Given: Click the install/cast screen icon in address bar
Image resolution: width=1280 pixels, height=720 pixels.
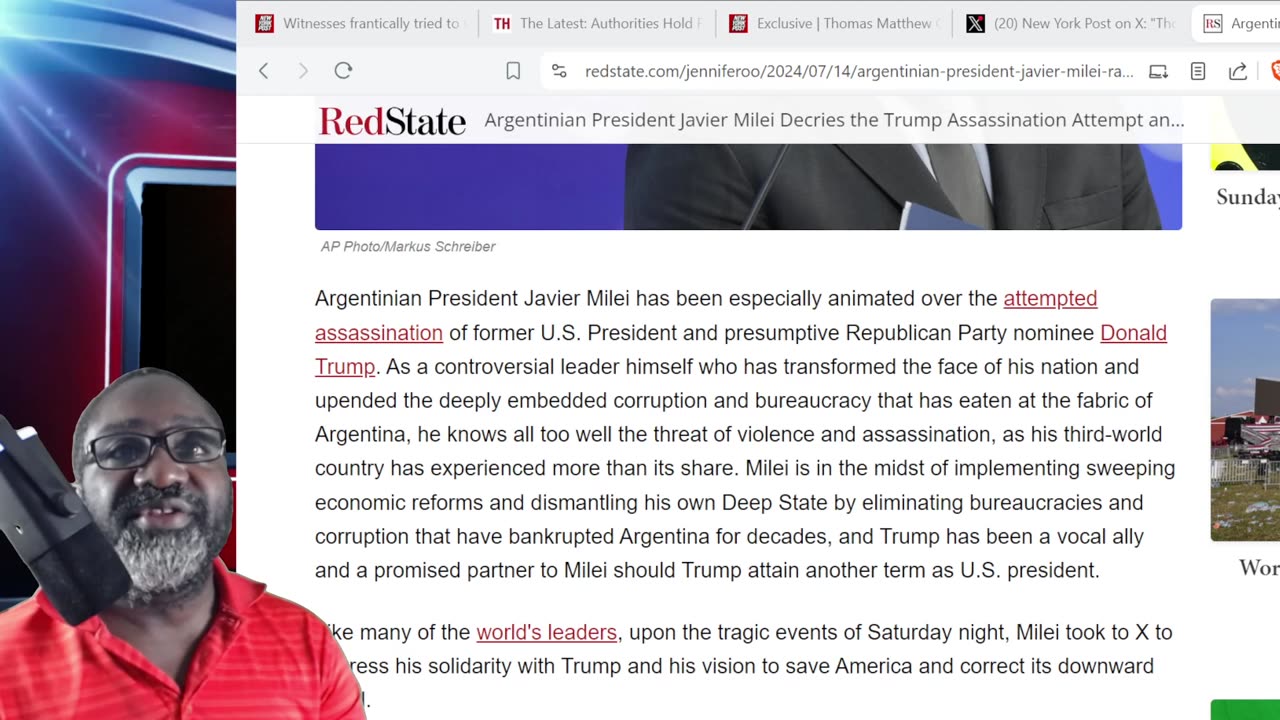Looking at the screenshot, I should click(1158, 71).
